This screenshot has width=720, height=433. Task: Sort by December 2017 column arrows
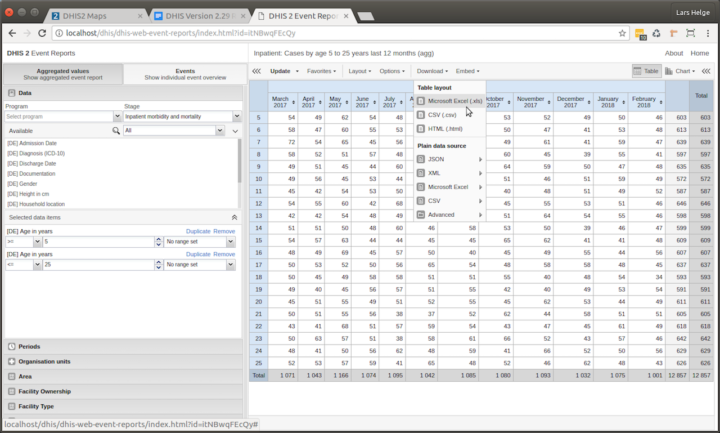point(589,102)
